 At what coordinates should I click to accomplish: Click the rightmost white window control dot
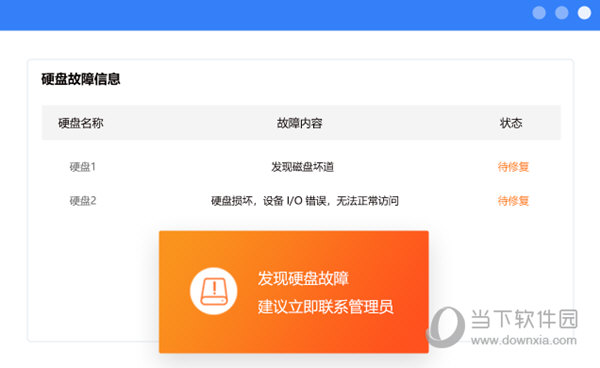click(584, 13)
